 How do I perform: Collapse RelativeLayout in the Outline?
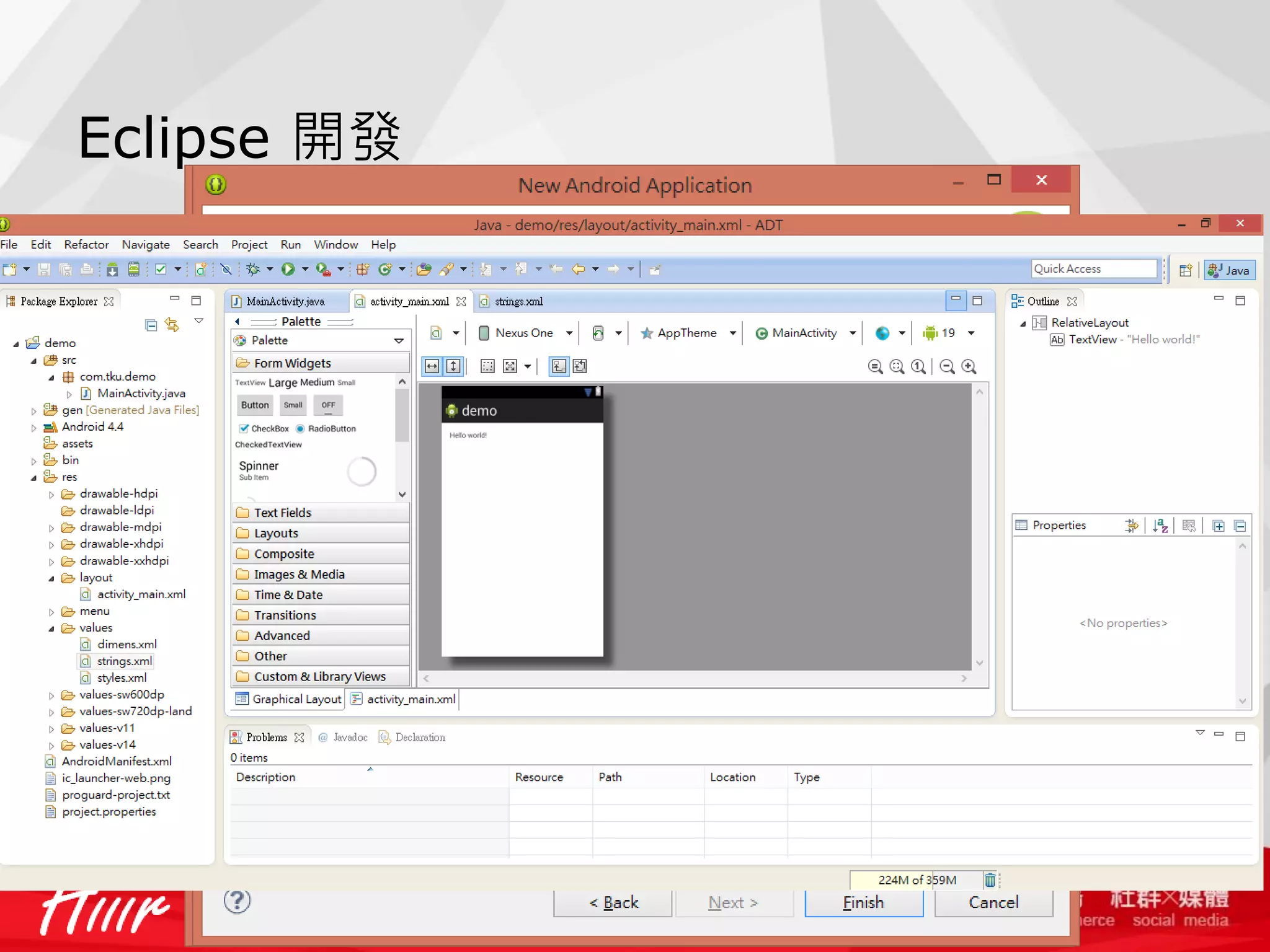click(x=1023, y=323)
